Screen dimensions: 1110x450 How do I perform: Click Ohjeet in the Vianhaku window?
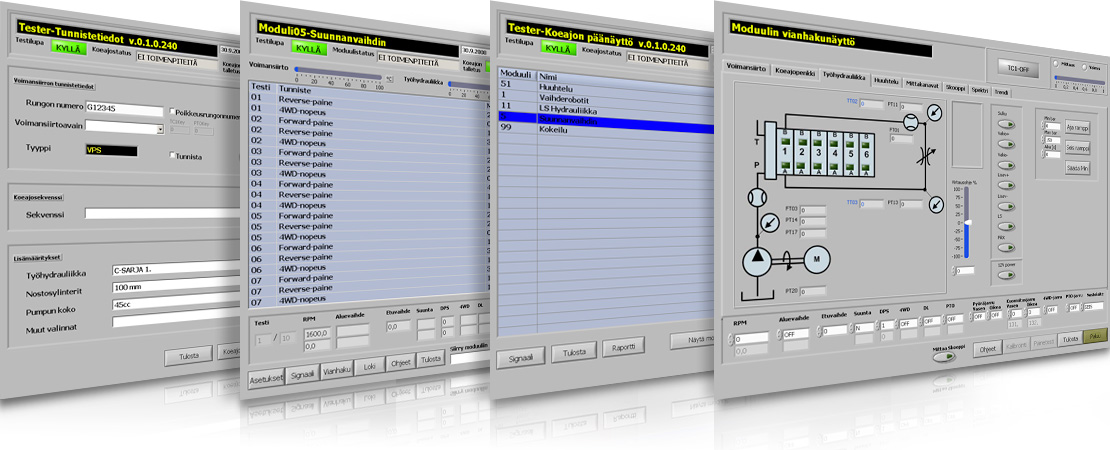987,348
